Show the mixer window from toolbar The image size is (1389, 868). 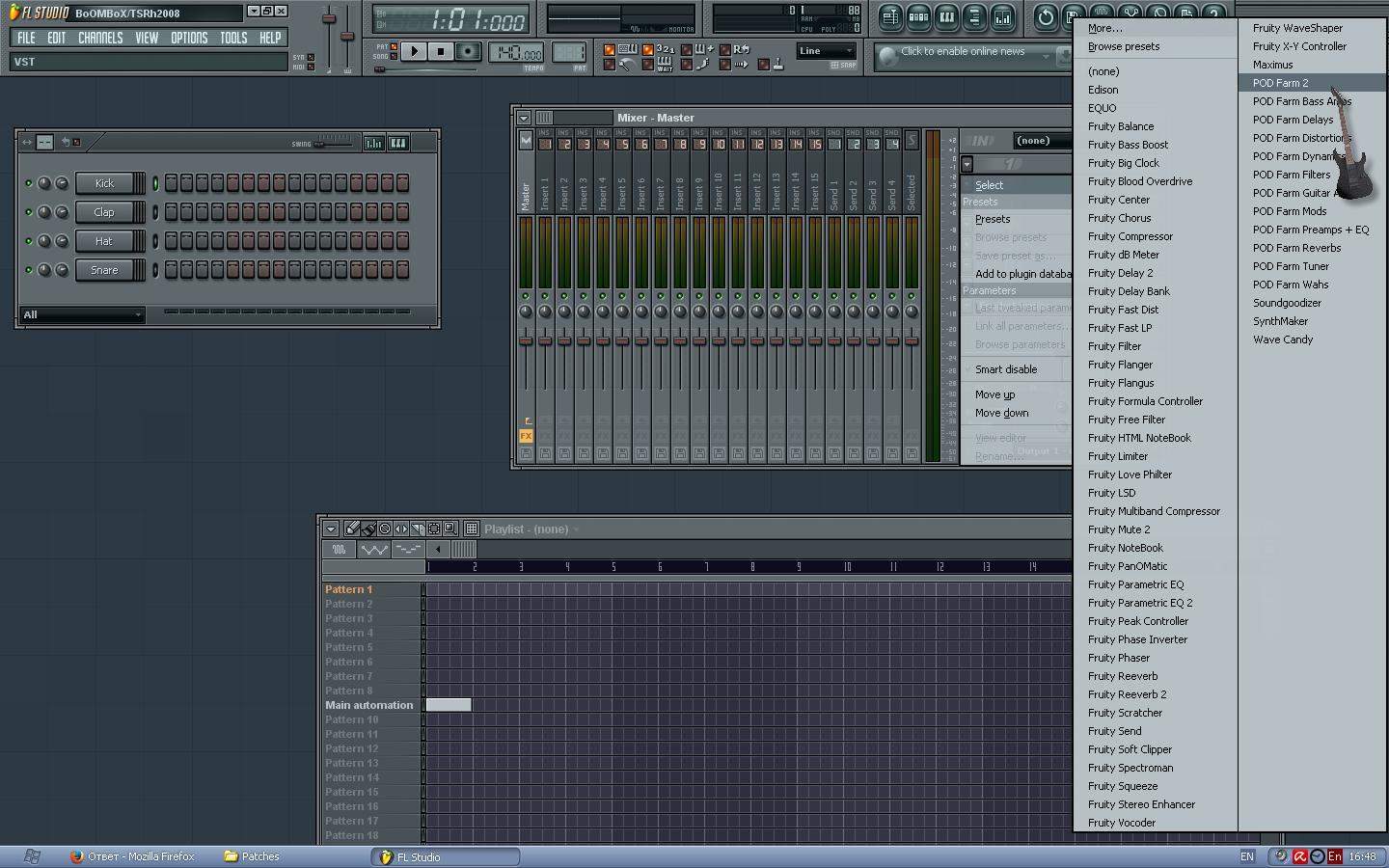coord(1002,16)
